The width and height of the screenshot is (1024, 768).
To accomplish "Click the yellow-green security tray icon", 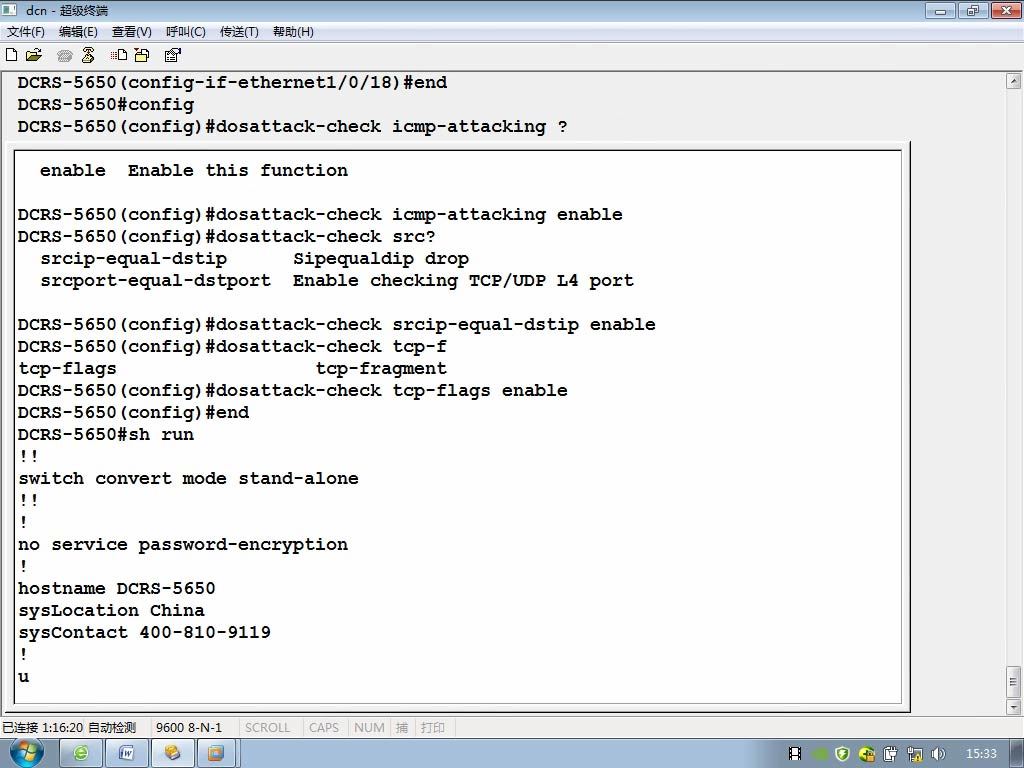I will click(x=867, y=754).
